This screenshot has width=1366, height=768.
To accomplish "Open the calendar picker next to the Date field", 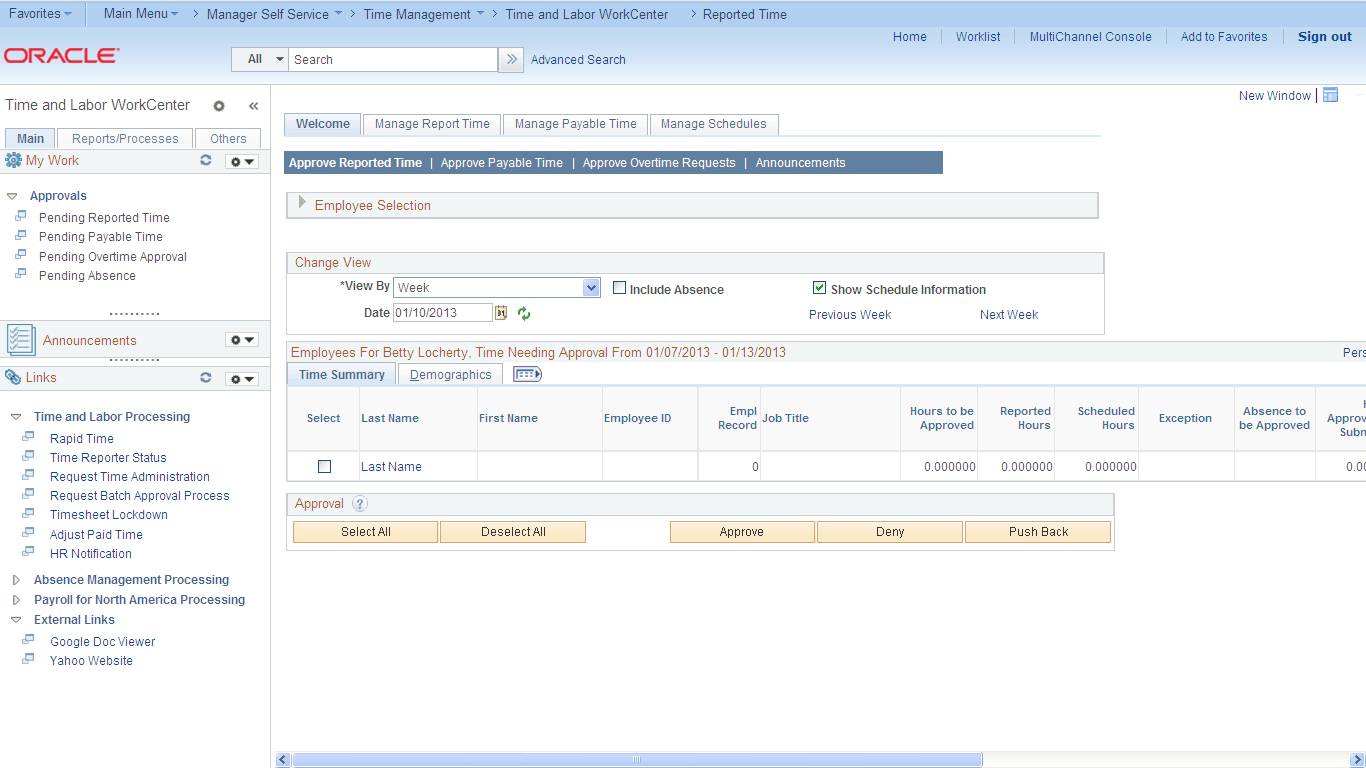I will point(501,312).
